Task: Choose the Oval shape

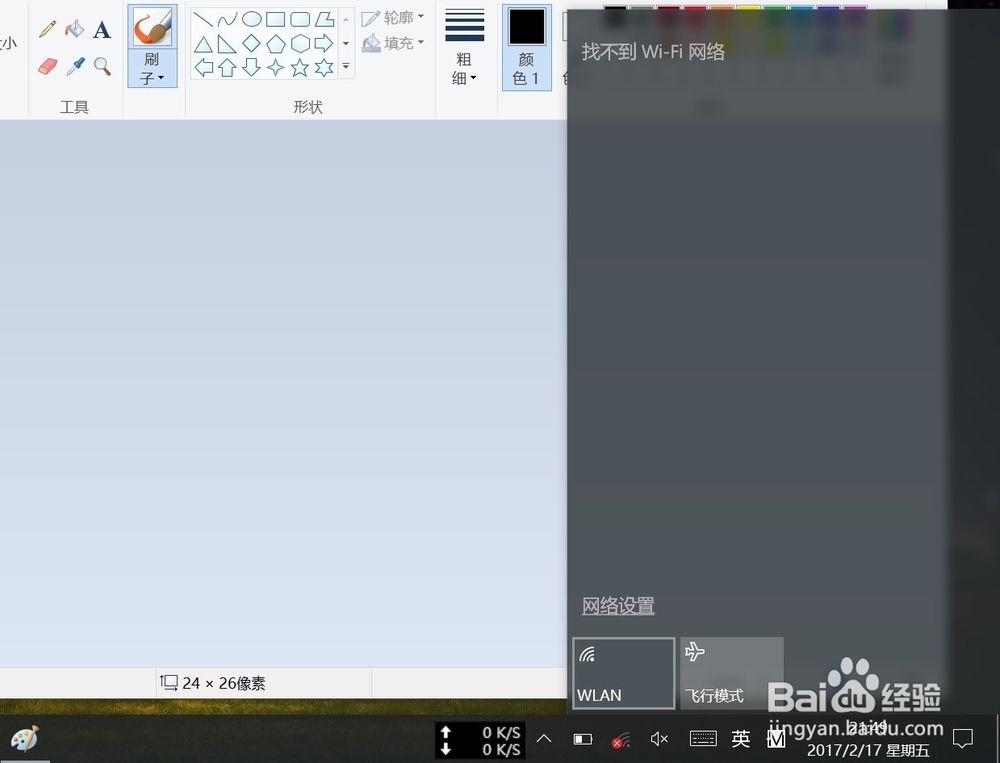Action: [251, 19]
